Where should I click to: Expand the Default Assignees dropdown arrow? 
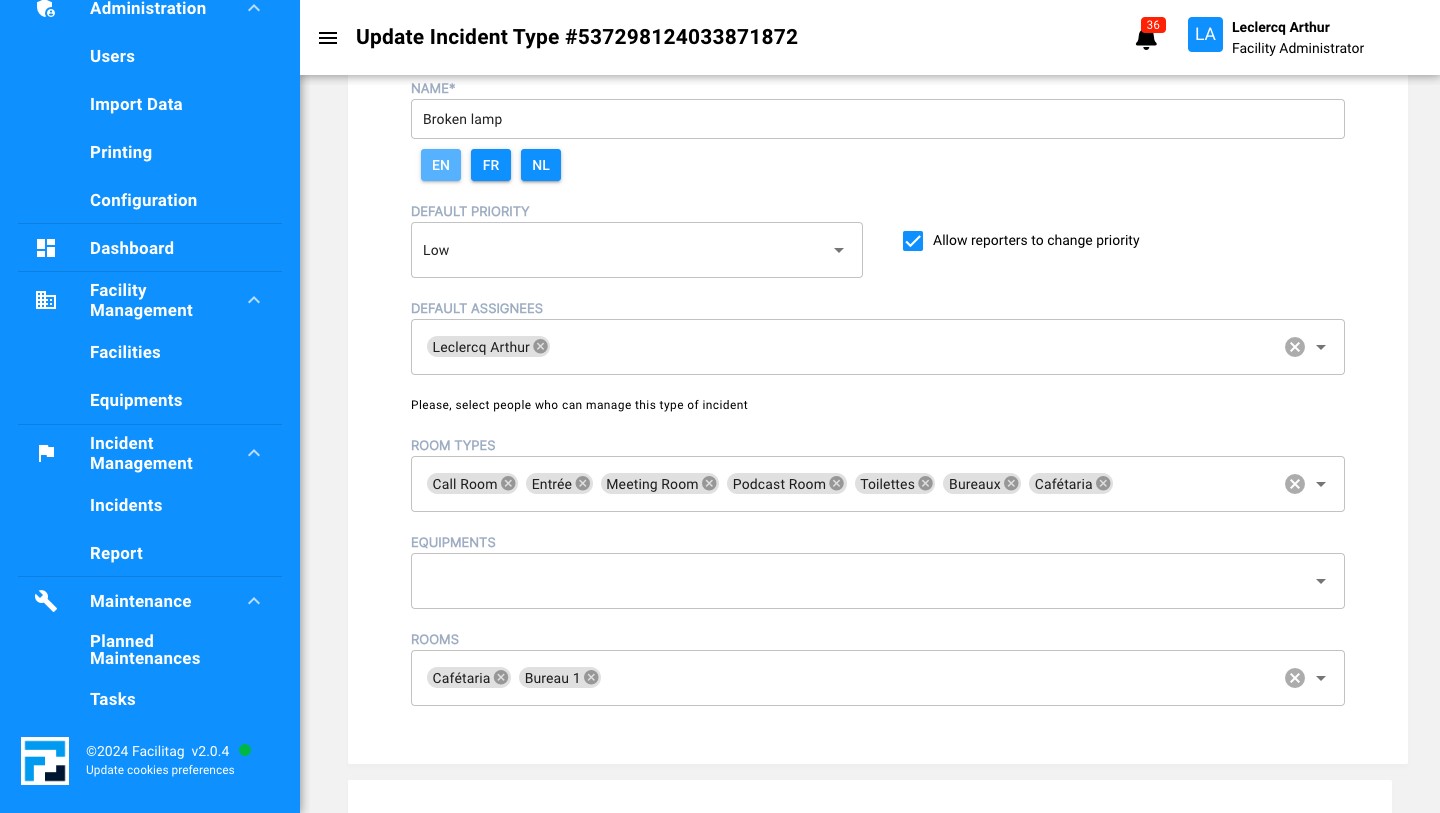[1321, 347]
